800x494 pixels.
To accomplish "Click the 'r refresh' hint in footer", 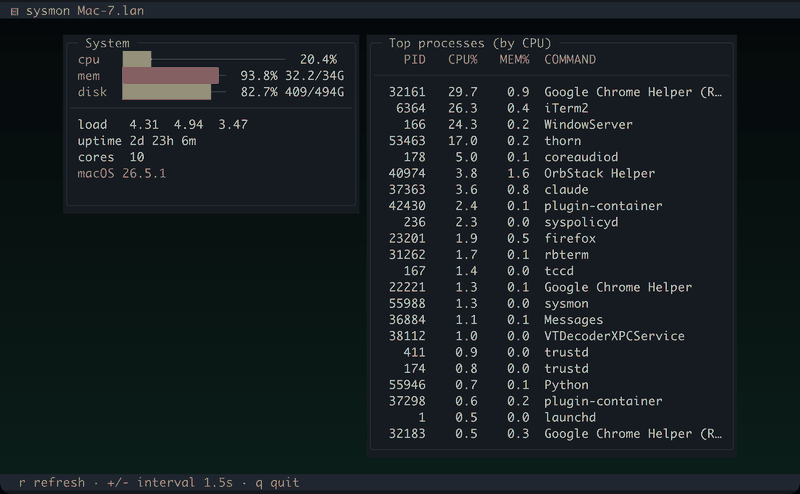I will click(52, 482).
